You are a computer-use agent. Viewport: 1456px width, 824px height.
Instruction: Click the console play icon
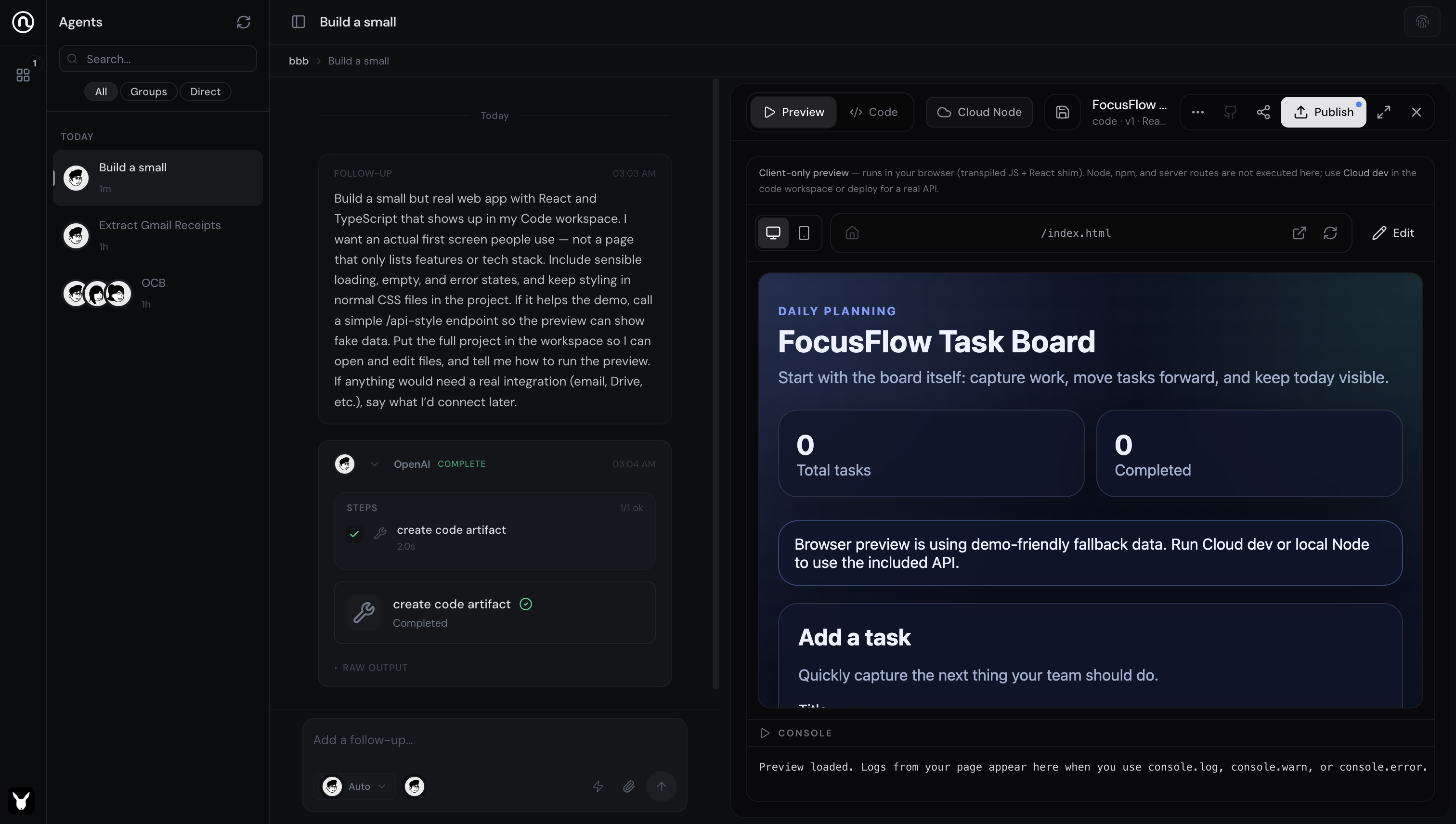coord(765,733)
